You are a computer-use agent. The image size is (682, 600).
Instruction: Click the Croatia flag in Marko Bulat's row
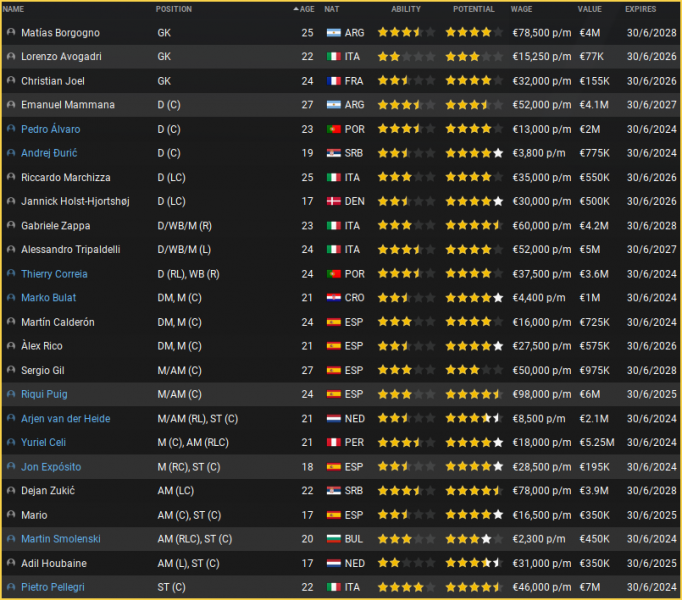click(333, 298)
